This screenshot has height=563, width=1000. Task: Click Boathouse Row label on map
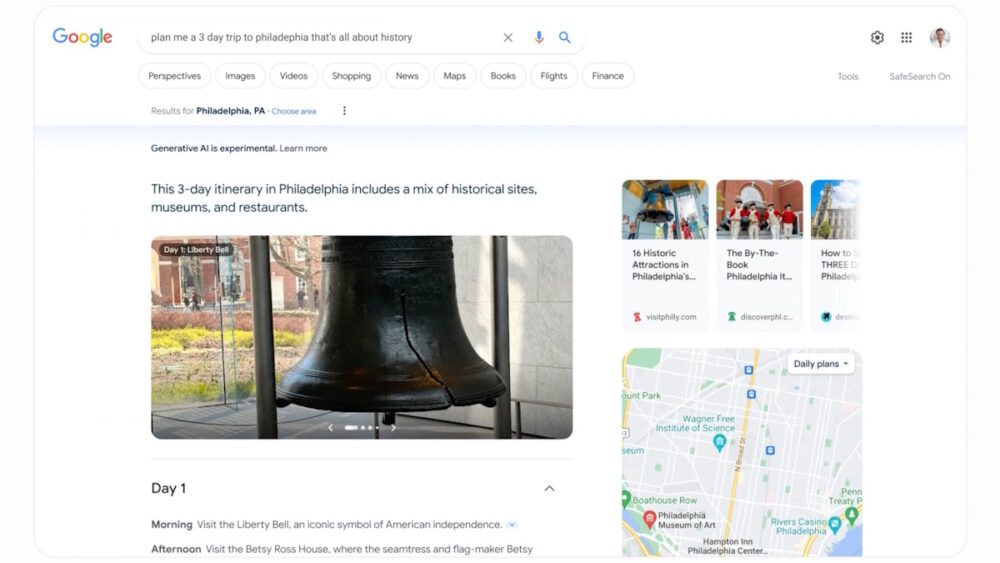pyautogui.click(x=665, y=501)
